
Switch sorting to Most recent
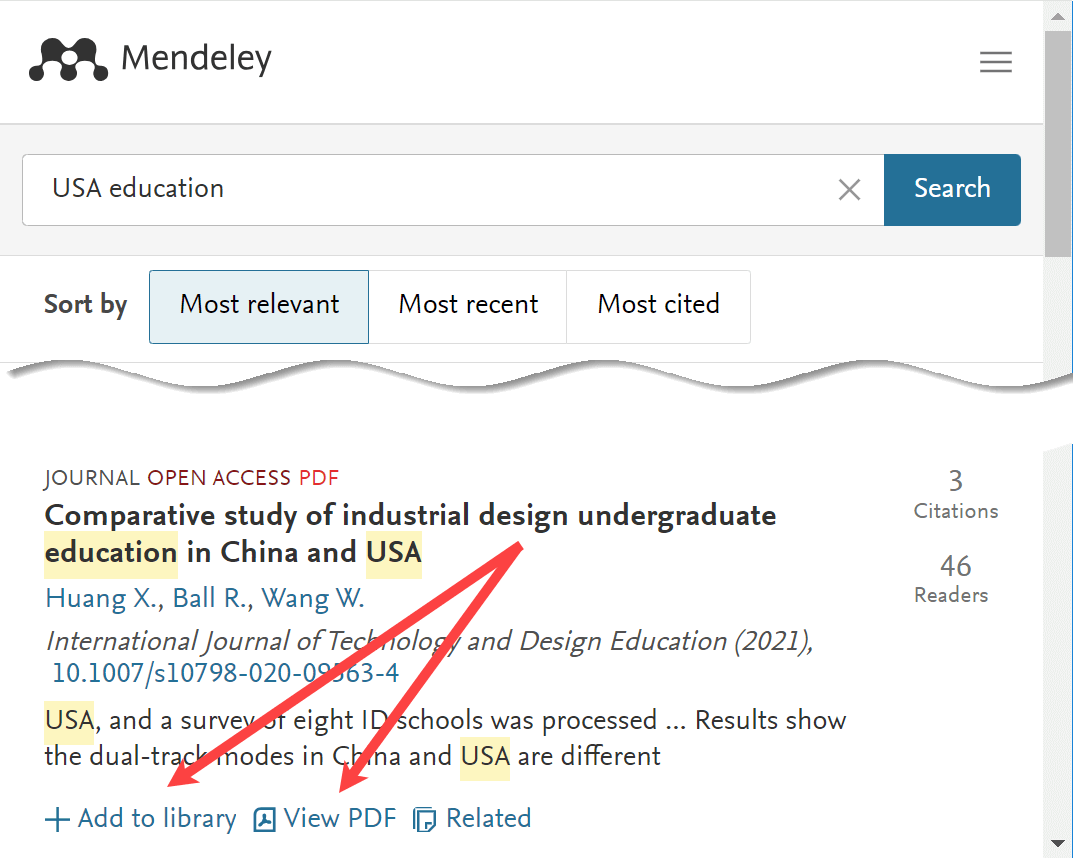pos(468,306)
